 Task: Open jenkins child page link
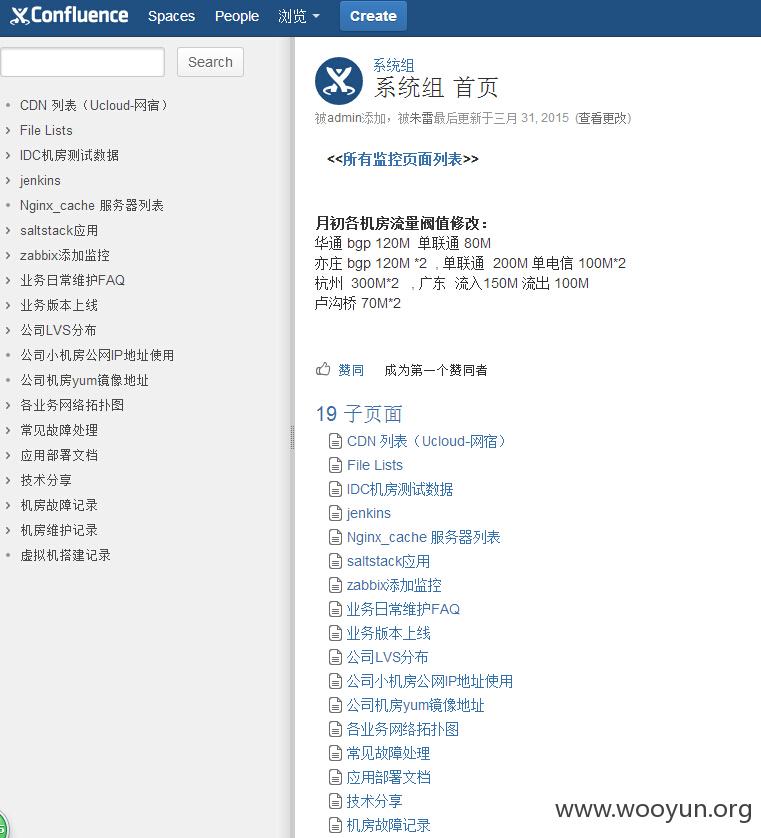[369, 514]
